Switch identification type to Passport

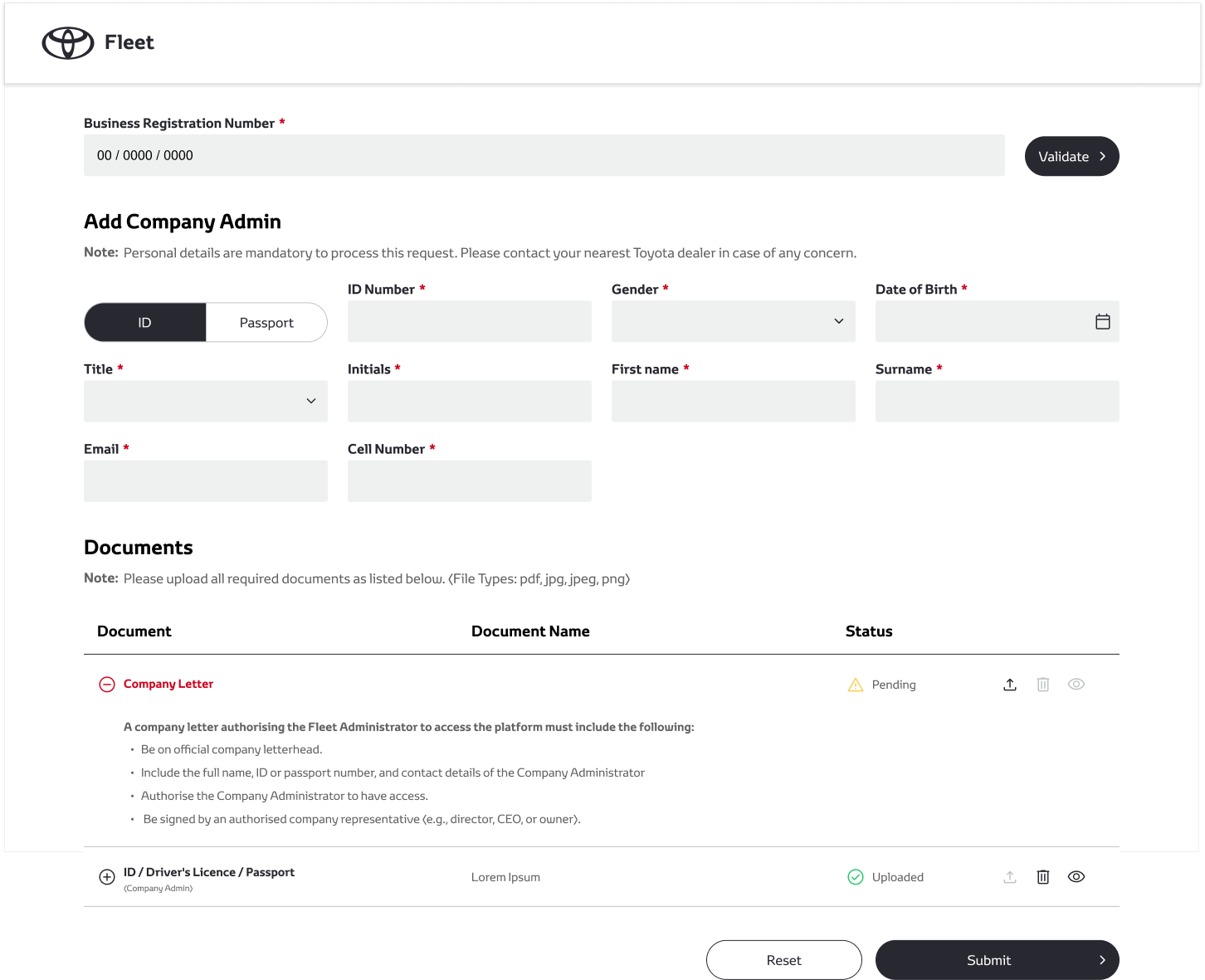click(266, 323)
